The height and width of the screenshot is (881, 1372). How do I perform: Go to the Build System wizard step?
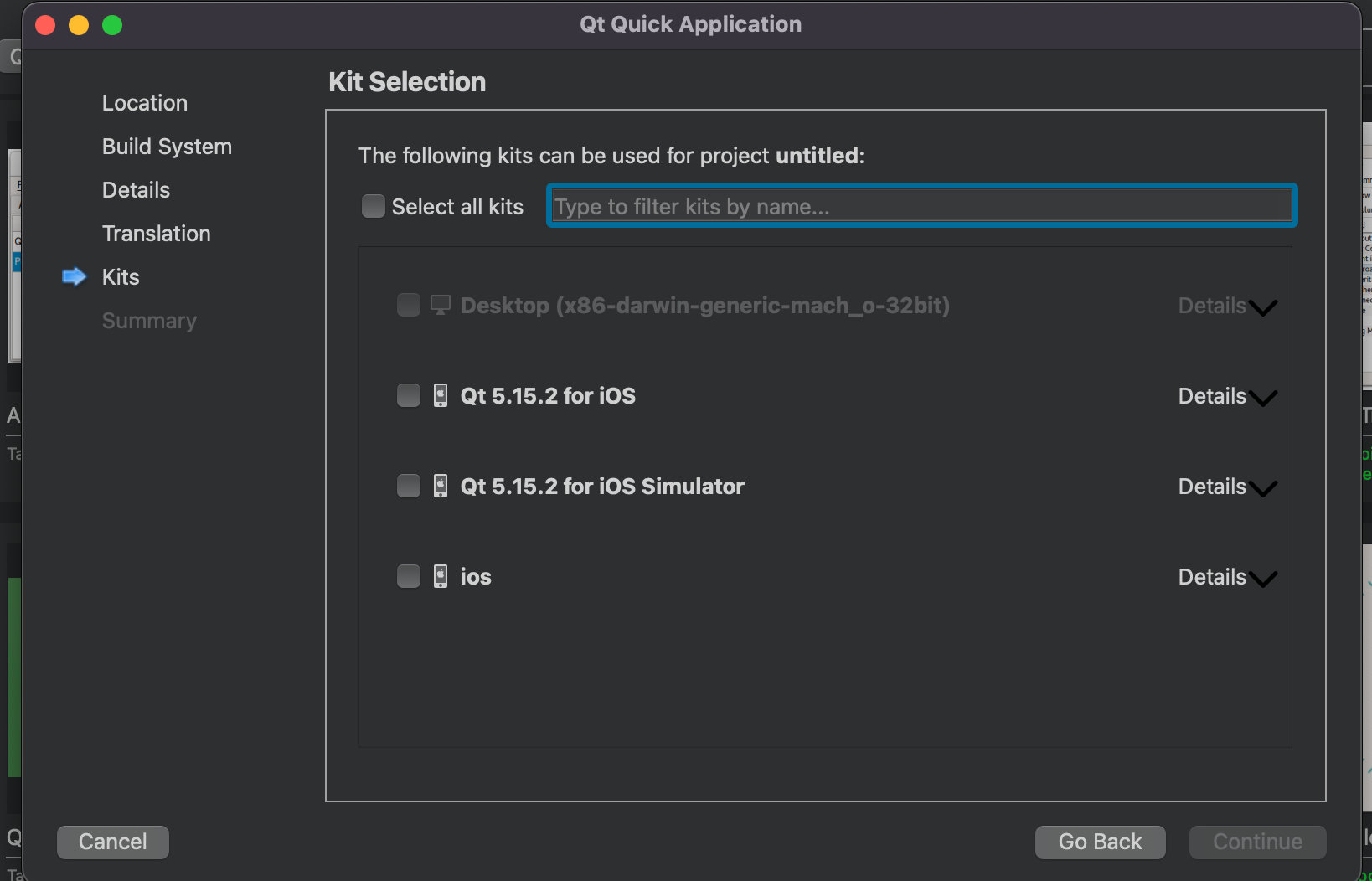click(167, 147)
